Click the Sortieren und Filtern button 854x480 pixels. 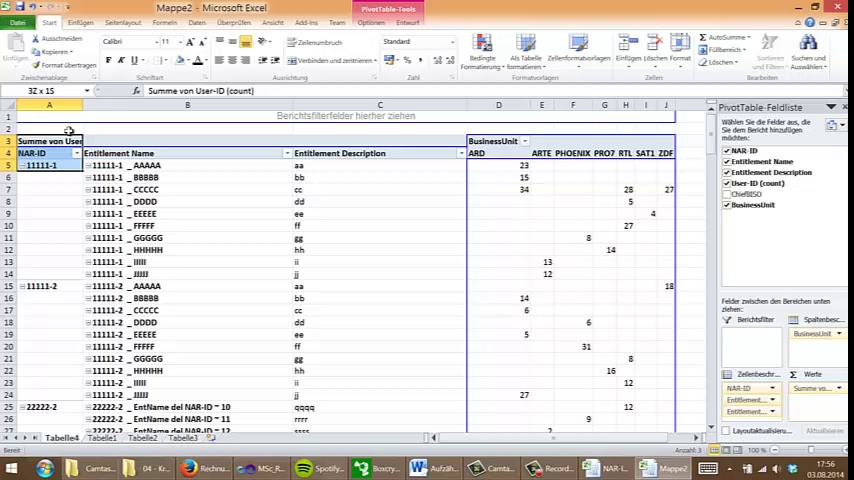point(770,51)
